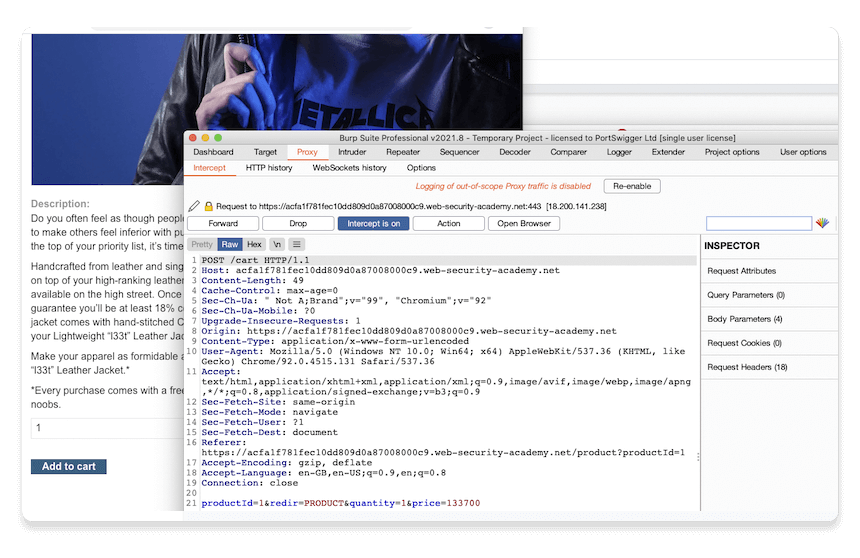Viewport: 860px width, 558px height.
Task: Open the Dashboard tab
Action: click(213, 152)
